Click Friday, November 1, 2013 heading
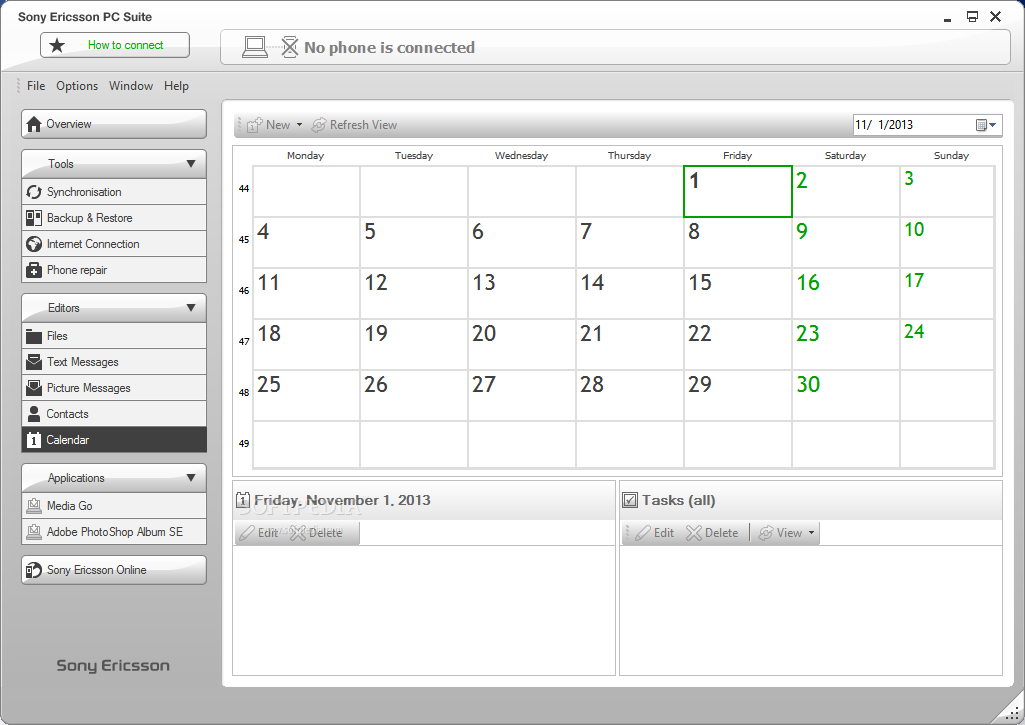Viewport: 1025px width, 725px height. pyautogui.click(x=343, y=500)
